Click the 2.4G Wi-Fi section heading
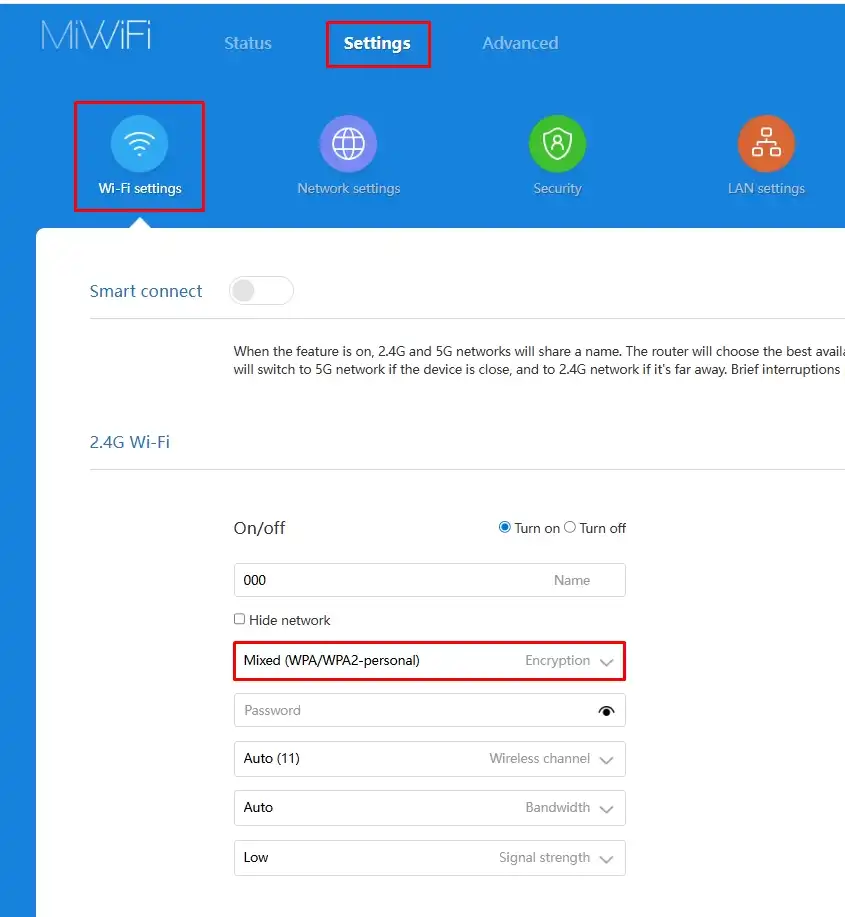 click(130, 441)
